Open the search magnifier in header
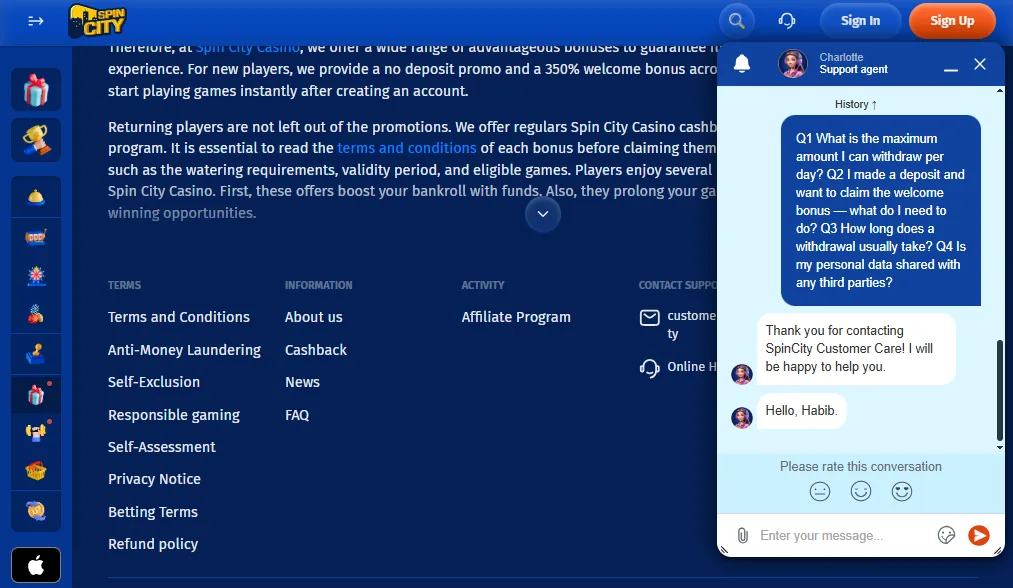The image size is (1013, 588). point(736,21)
